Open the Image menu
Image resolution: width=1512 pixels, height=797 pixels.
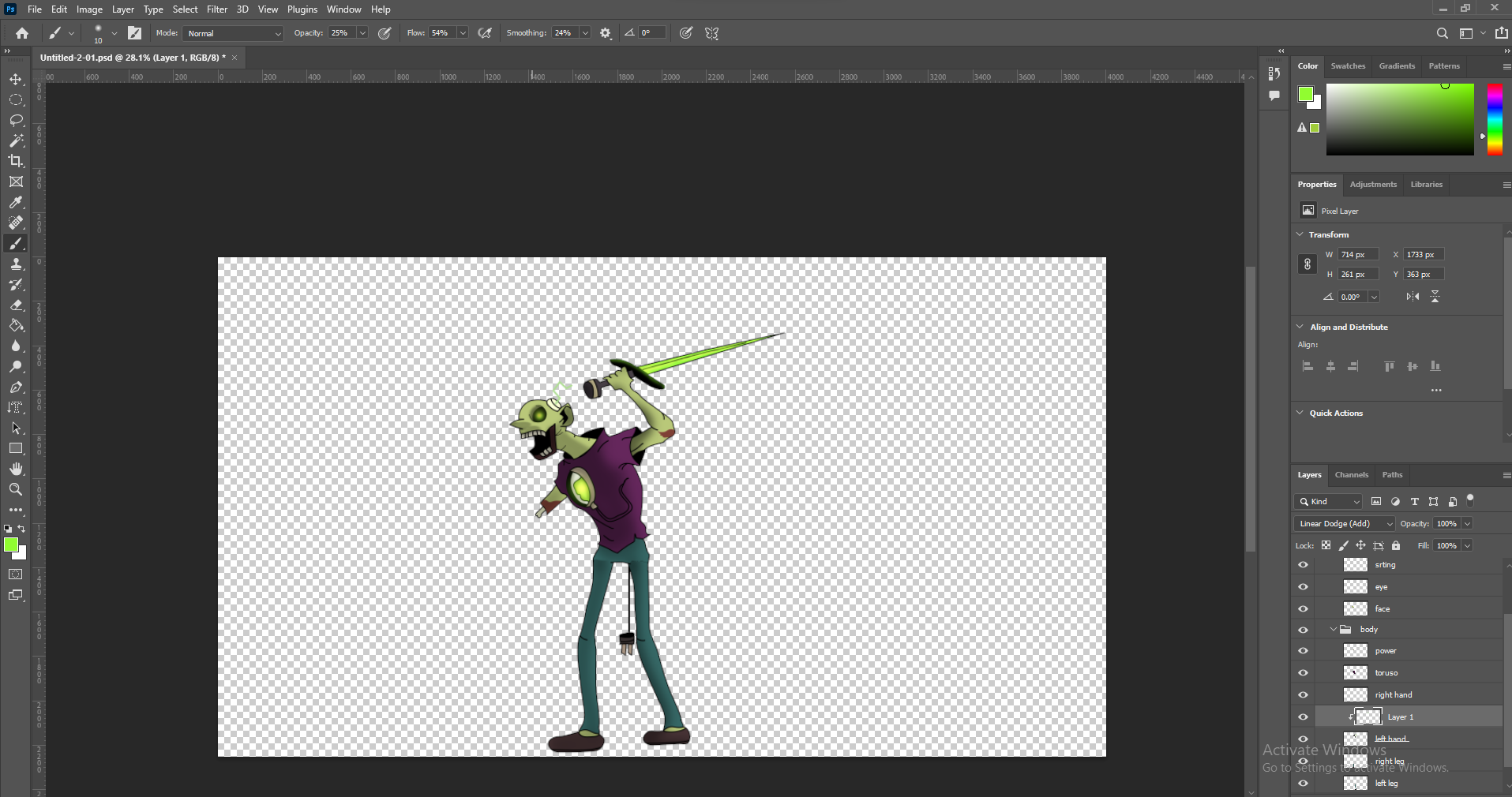click(89, 9)
